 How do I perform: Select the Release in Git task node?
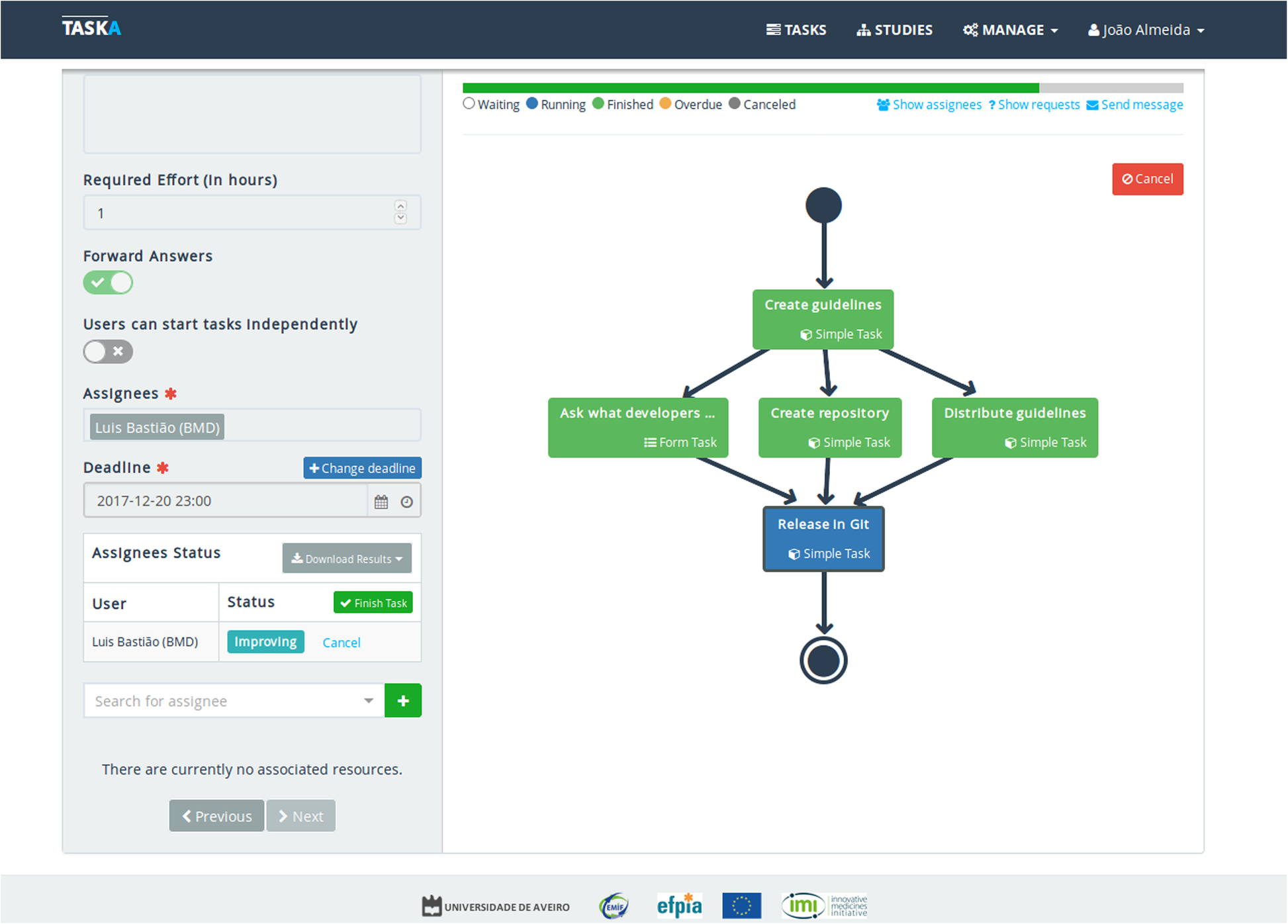823,539
